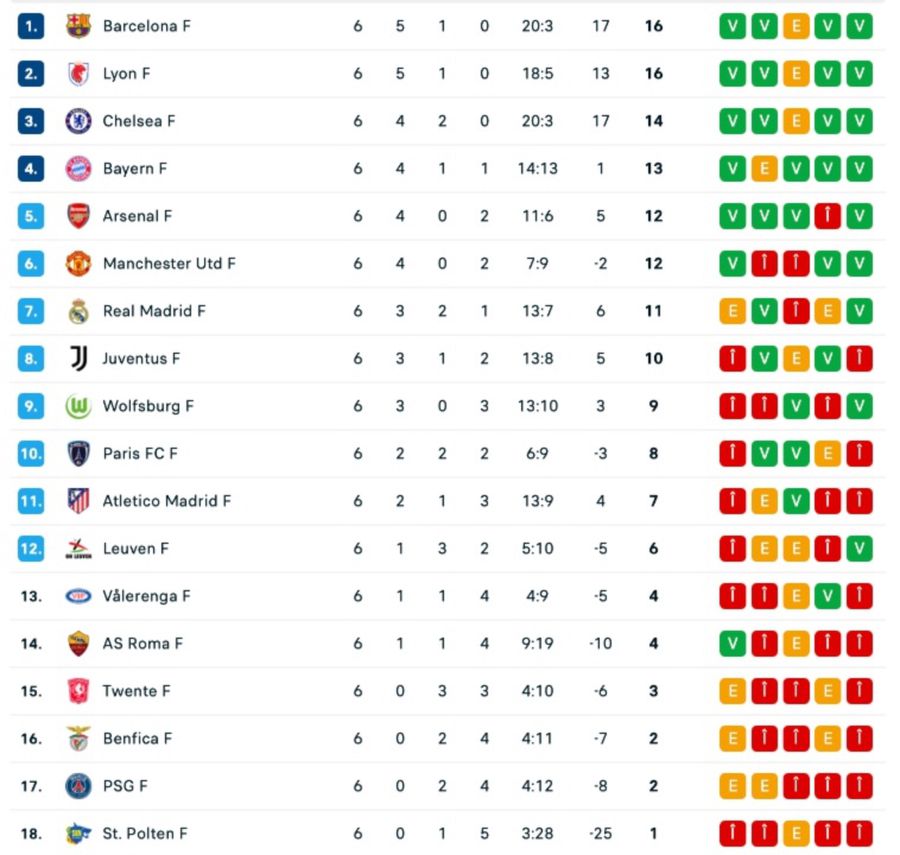Click the PSG F club badge
The width and height of the screenshot is (900, 855).
tap(78, 786)
